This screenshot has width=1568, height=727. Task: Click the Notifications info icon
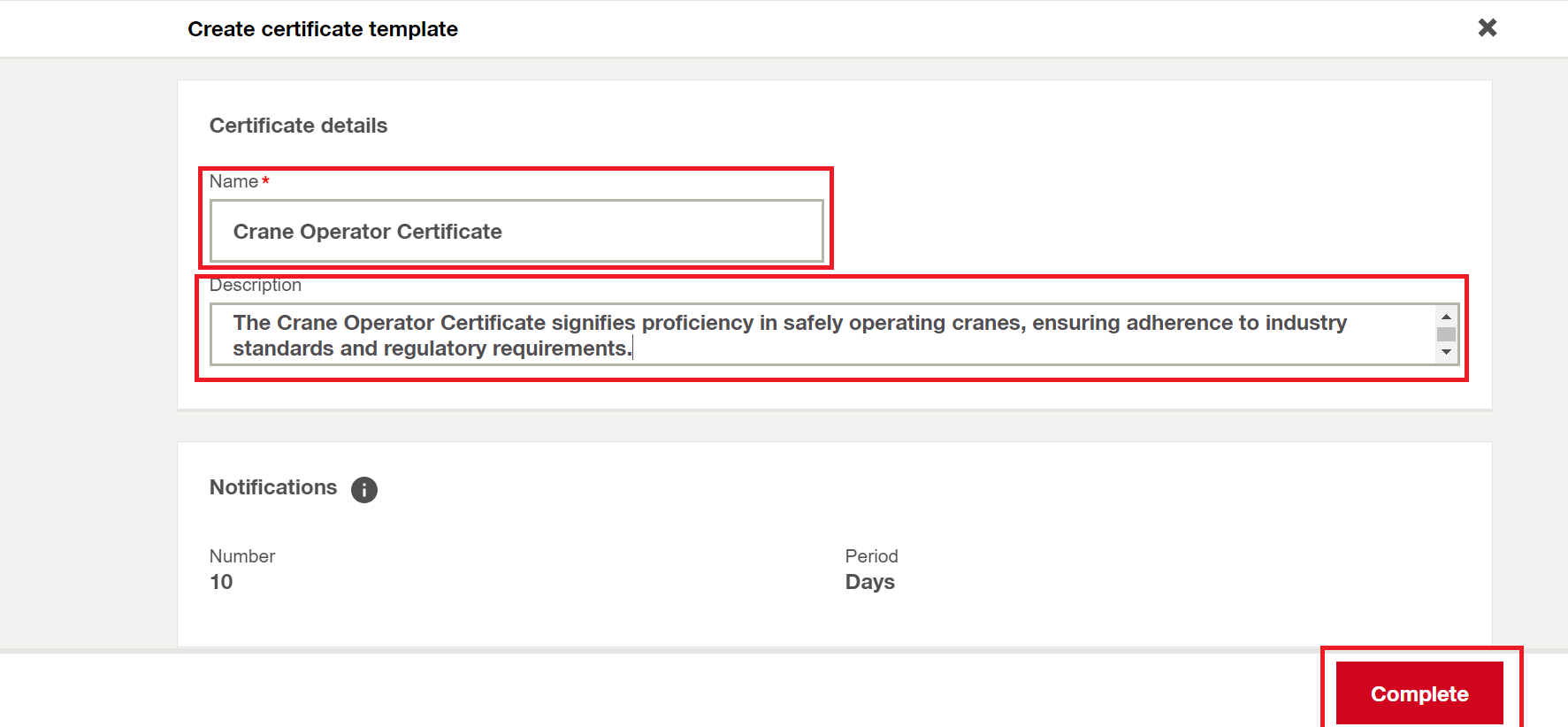(364, 489)
